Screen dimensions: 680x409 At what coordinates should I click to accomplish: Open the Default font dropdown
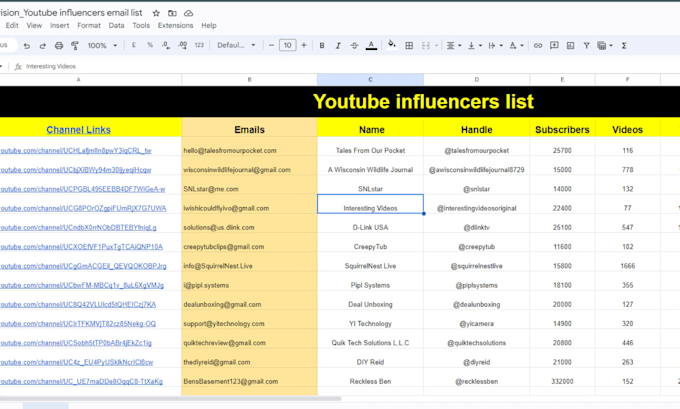pyautogui.click(x=236, y=45)
